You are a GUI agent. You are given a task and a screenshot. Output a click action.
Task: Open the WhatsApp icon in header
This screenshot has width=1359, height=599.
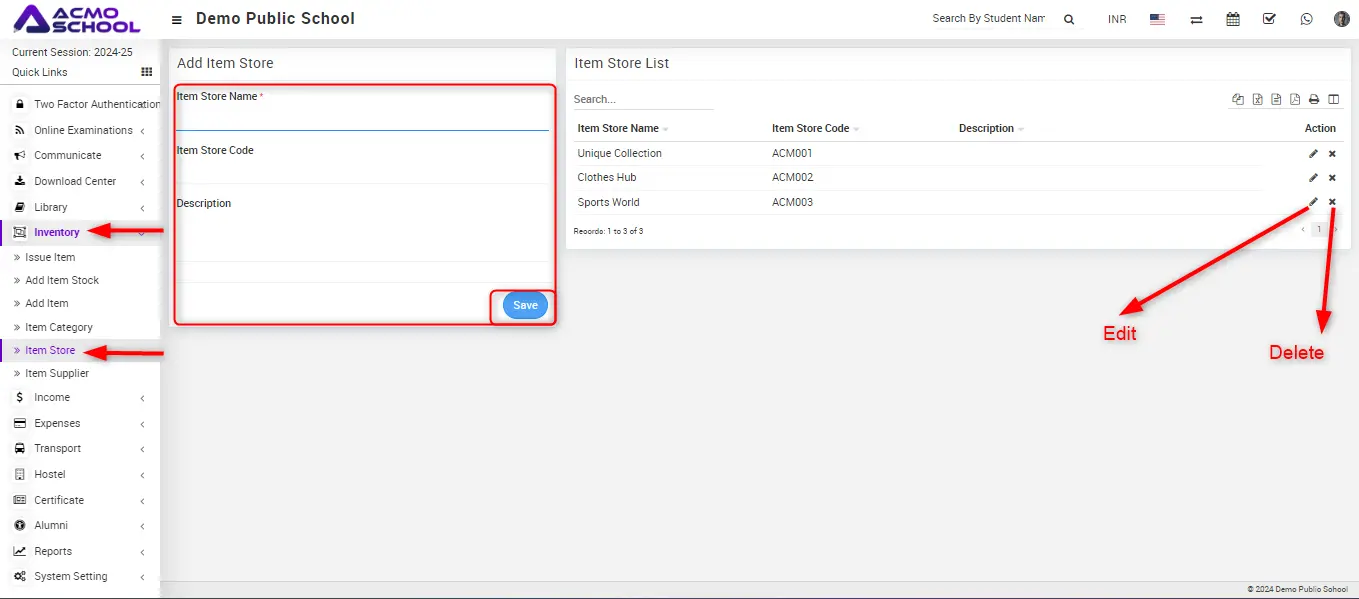pyautogui.click(x=1306, y=19)
